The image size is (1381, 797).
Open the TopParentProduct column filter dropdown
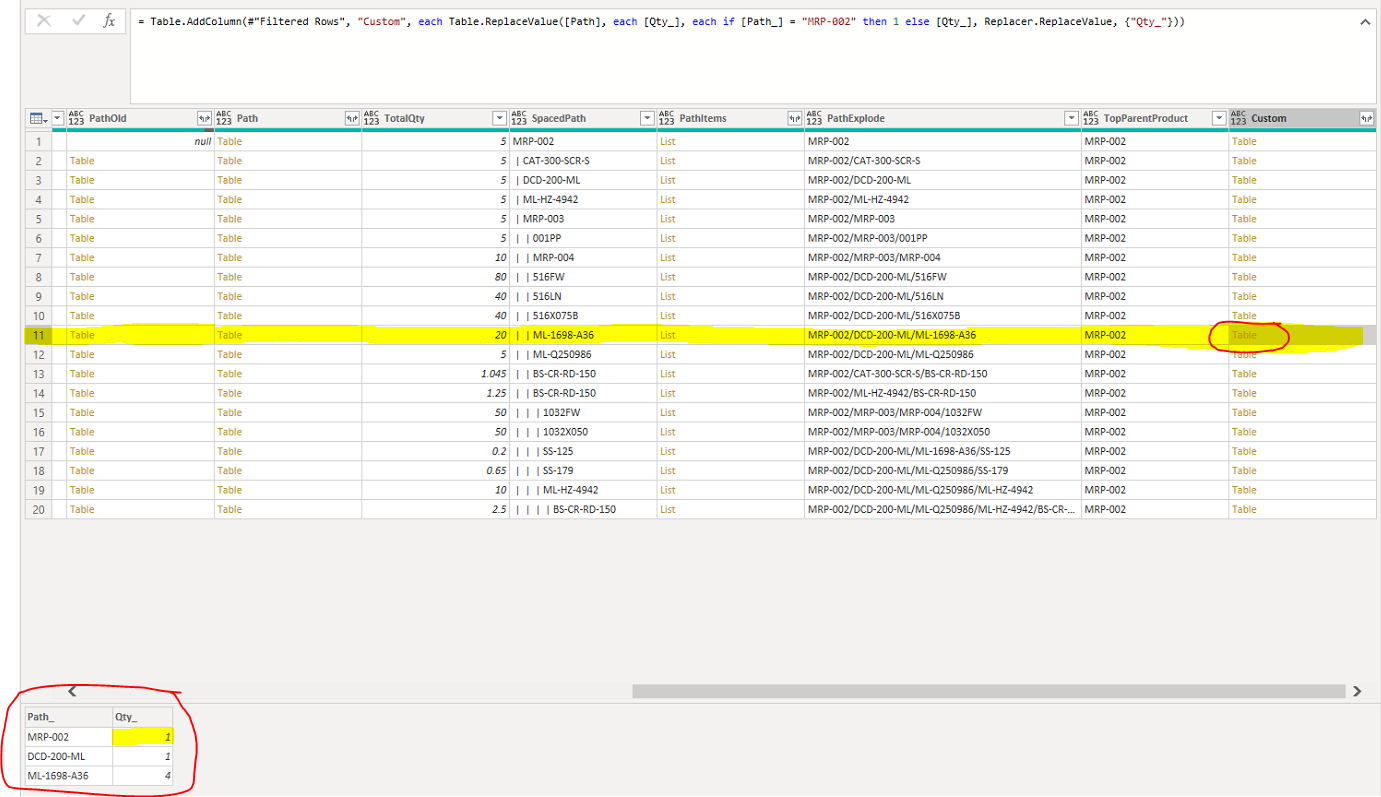[1218, 118]
